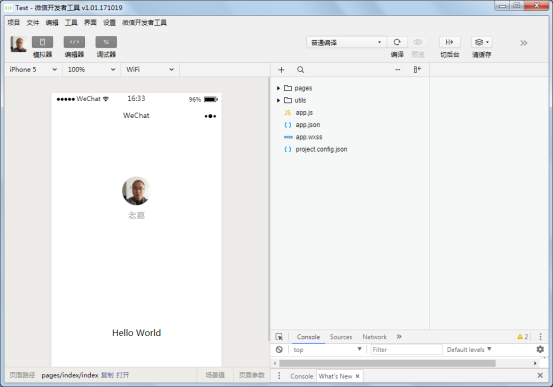Open the 设置 menu
This screenshot has height=387, width=553.
click(109, 23)
